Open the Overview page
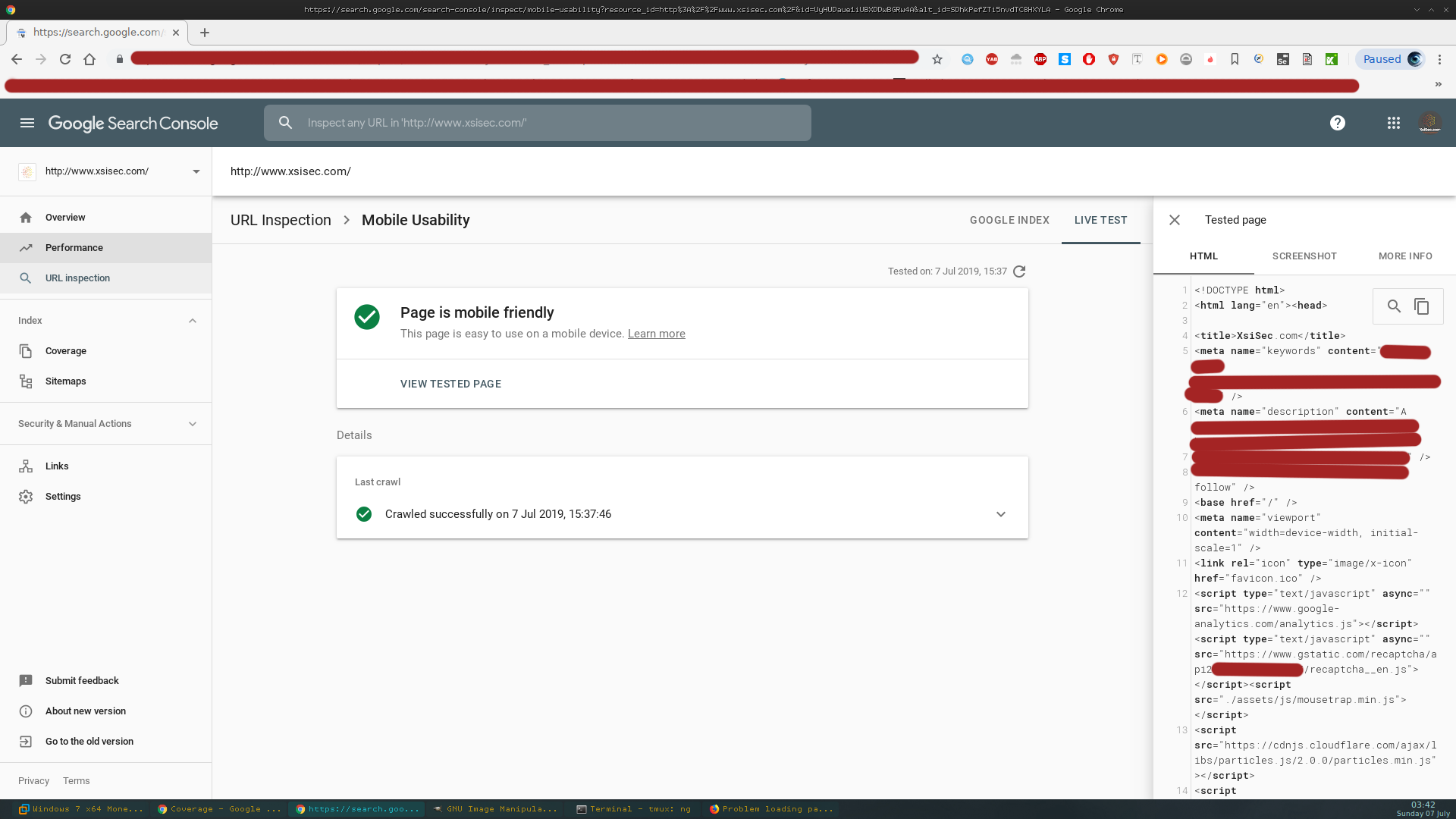The width and height of the screenshot is (1456, 819). pos(106,218)
